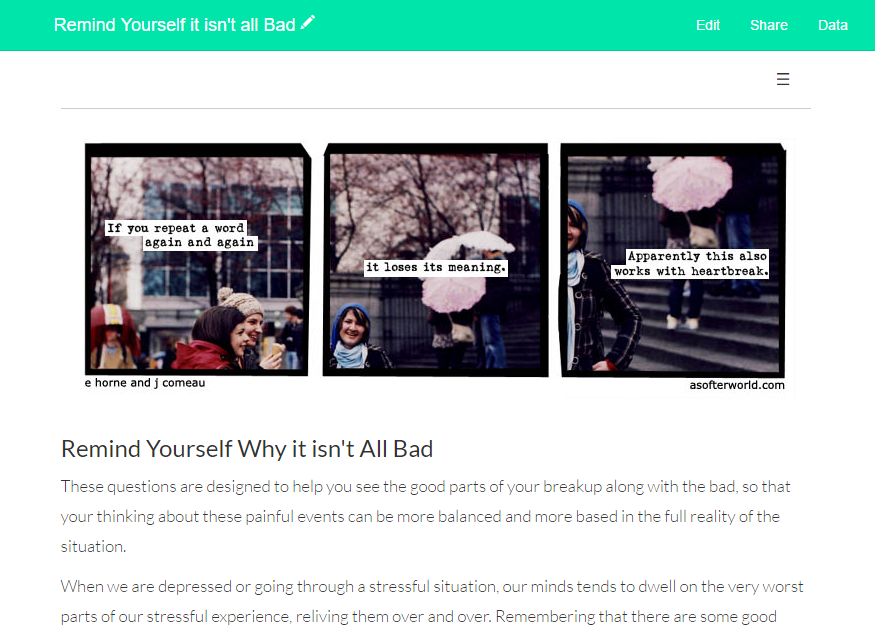Select the heading 'Remind Yourself Why it isn't All Bad'
The height and width of the screenshot is (630, 875).
click(x=247, y=449)
